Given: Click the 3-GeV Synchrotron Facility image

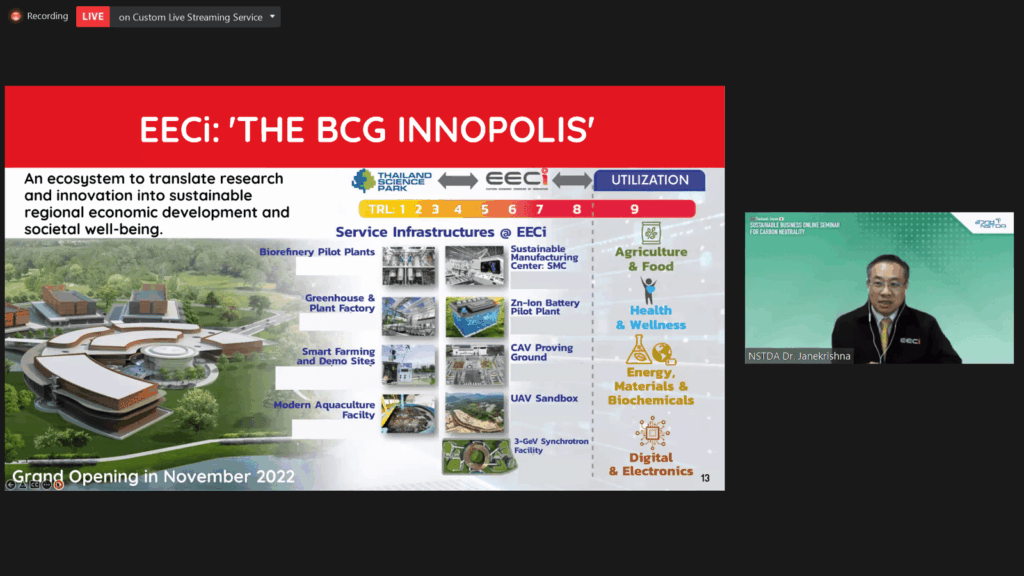Looking at the screenshot, I should [x=475, y=454].
